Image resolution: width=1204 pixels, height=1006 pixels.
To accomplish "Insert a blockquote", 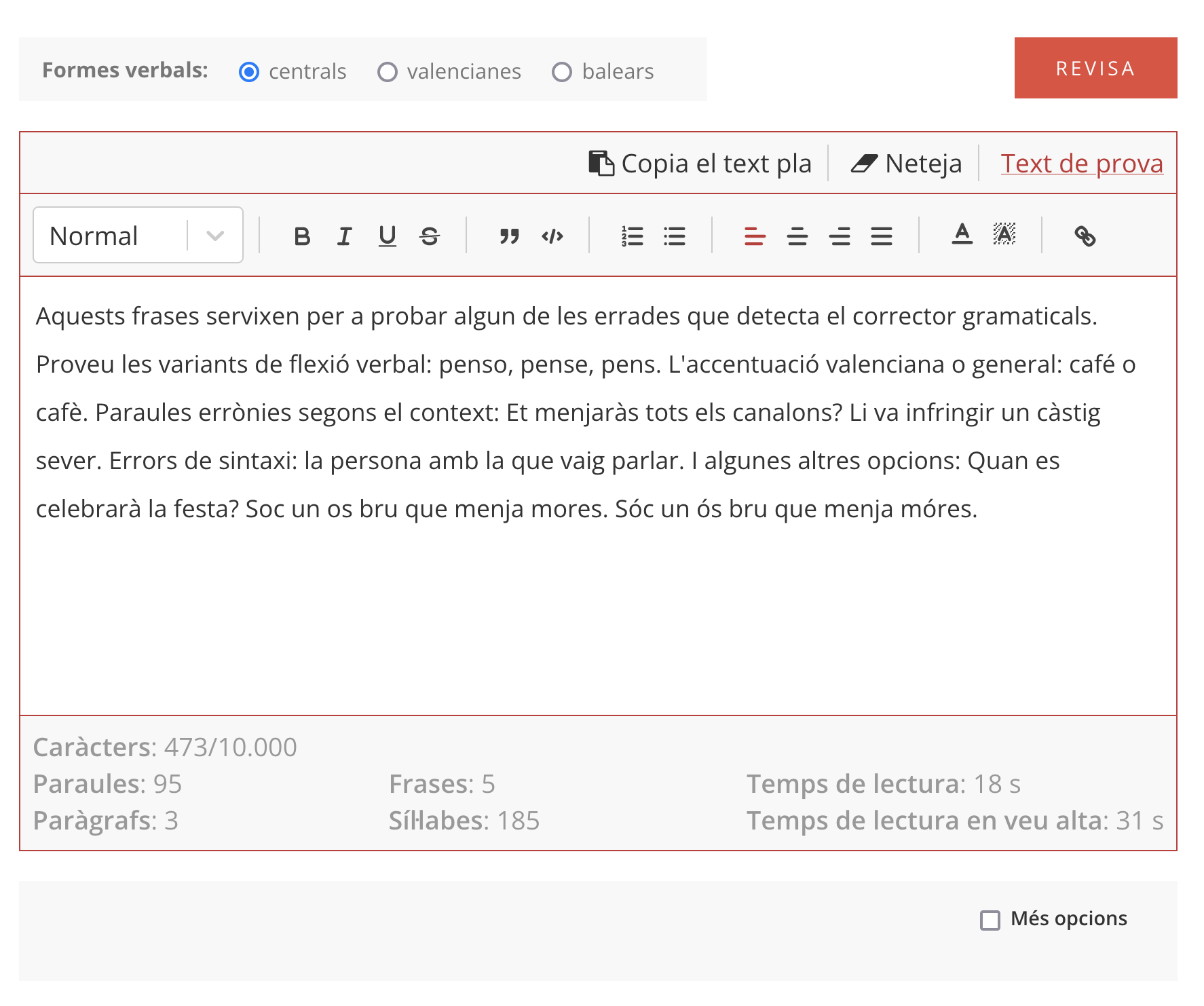I will click(x=509, y=236).
